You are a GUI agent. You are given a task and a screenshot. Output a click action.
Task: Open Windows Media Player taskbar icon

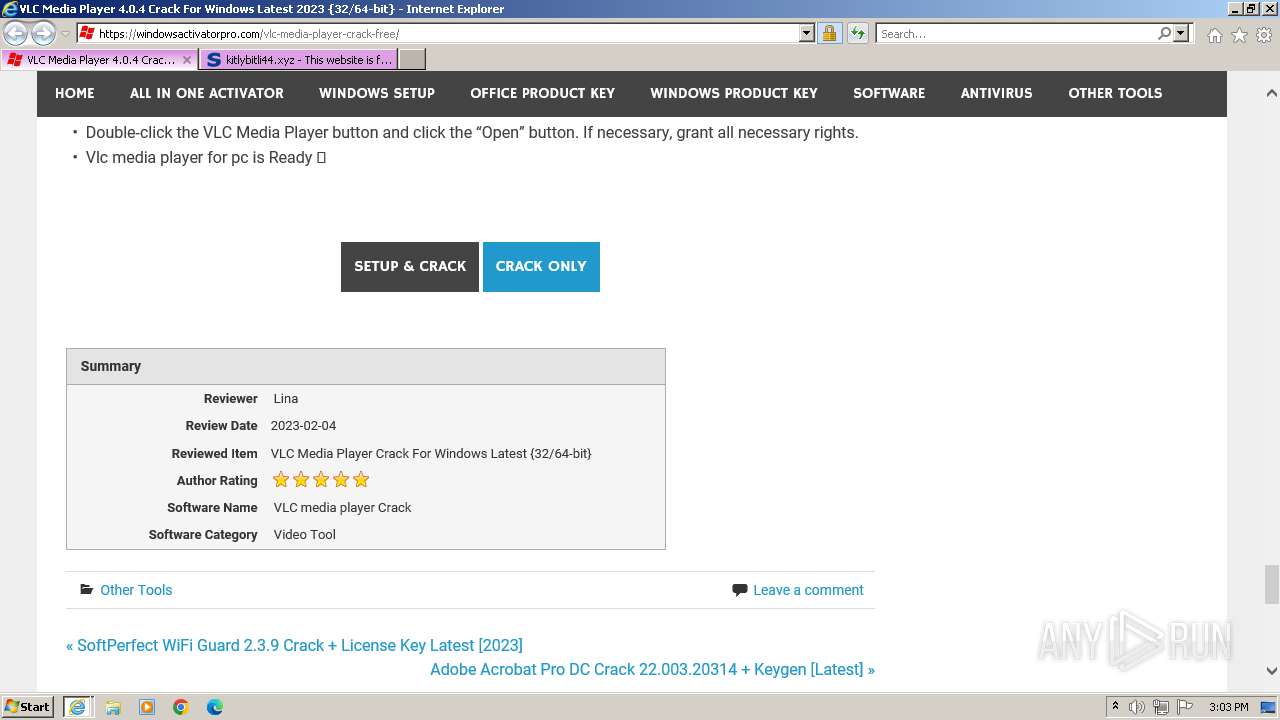[x=147, y=707]
